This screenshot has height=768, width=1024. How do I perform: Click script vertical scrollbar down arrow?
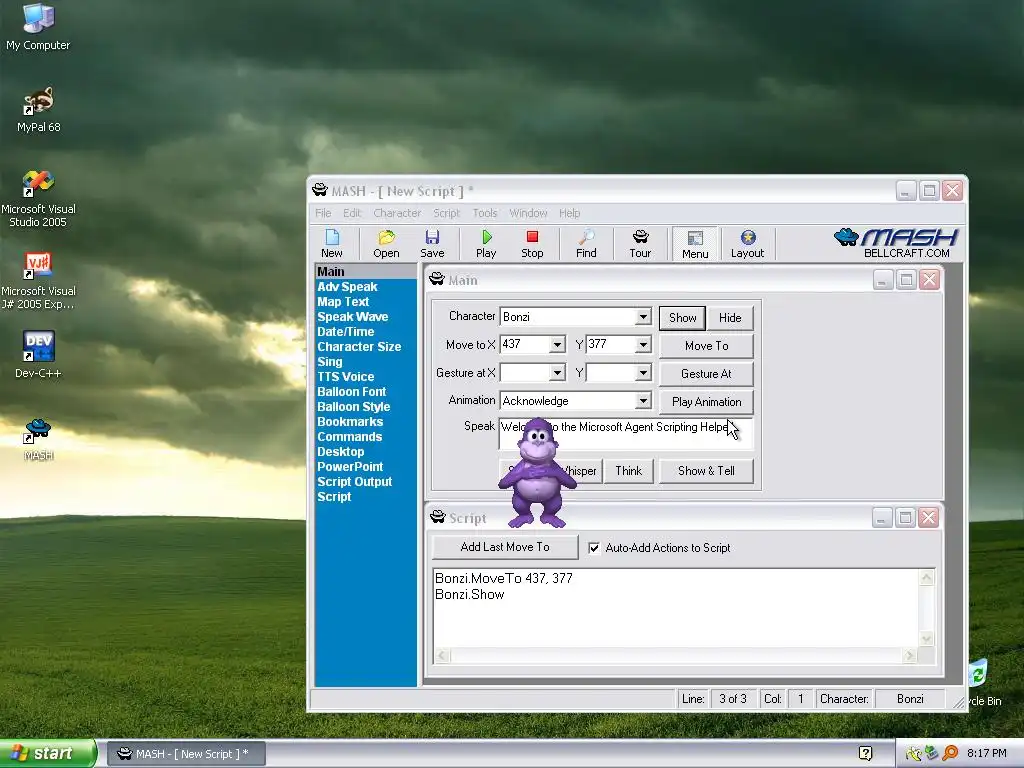pos(927,639)
